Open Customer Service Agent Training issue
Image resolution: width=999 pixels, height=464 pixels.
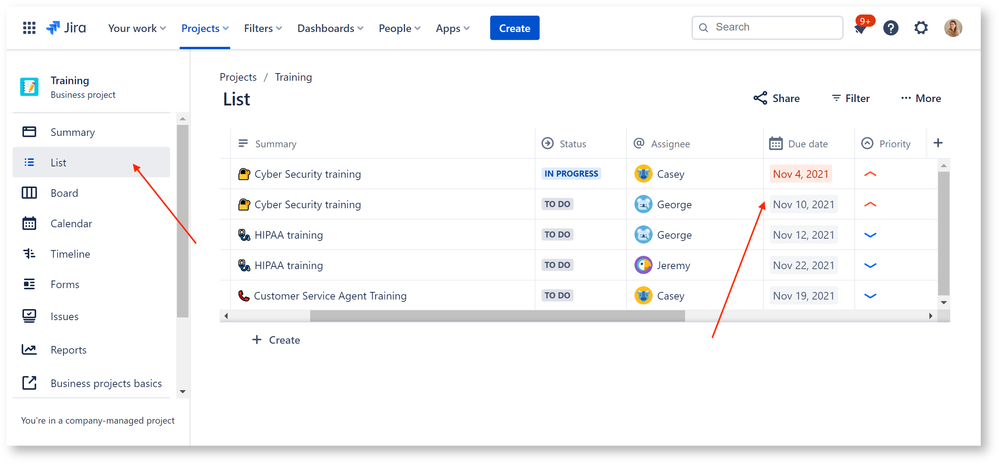tap(330, 296)
